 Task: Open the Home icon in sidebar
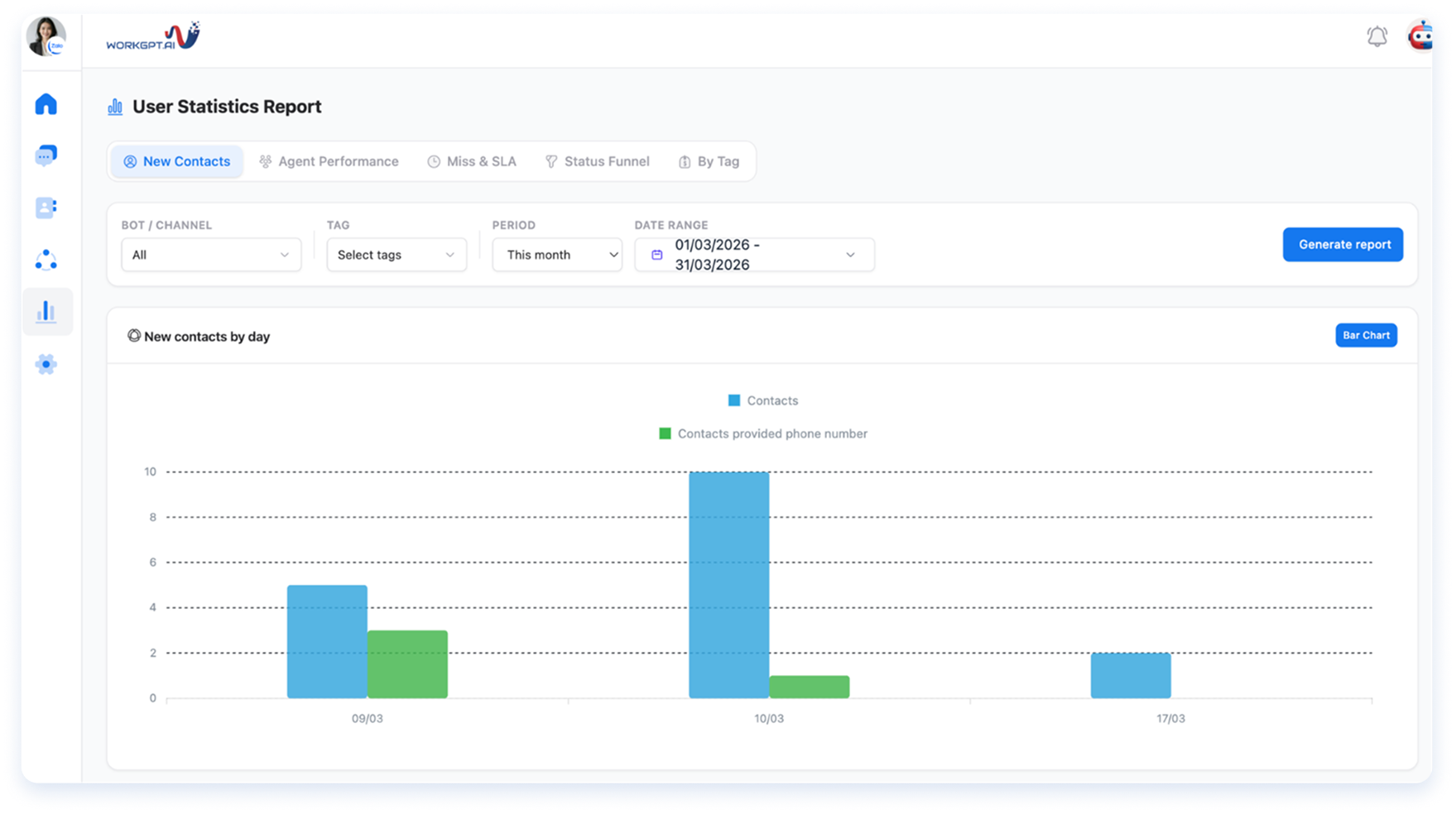pyautogui.click(x=46, y=104)
